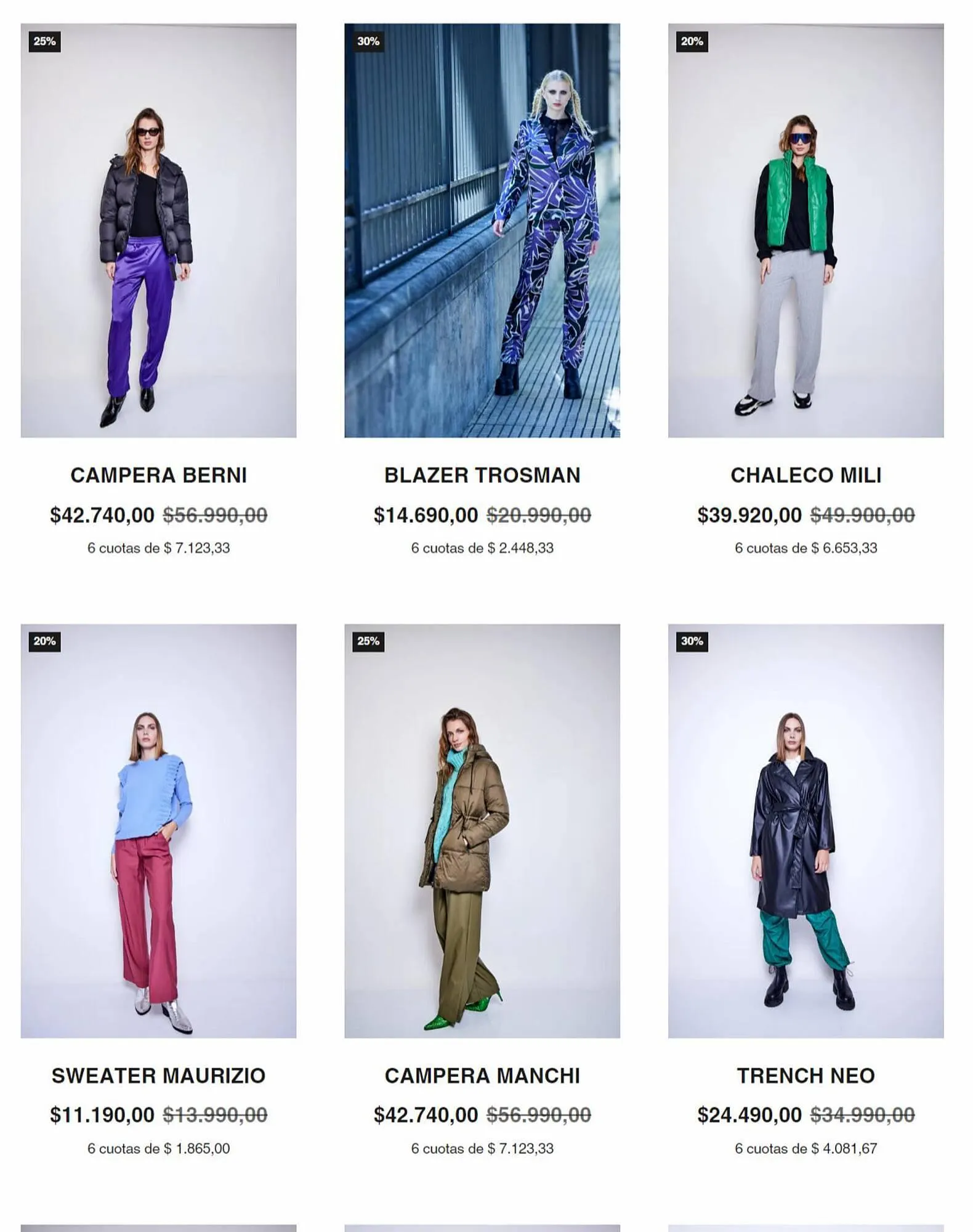Click the 6 cuotas de $ 4.081,67 text
This screenshot has width=973, height=1232.
coord(805,1148)
